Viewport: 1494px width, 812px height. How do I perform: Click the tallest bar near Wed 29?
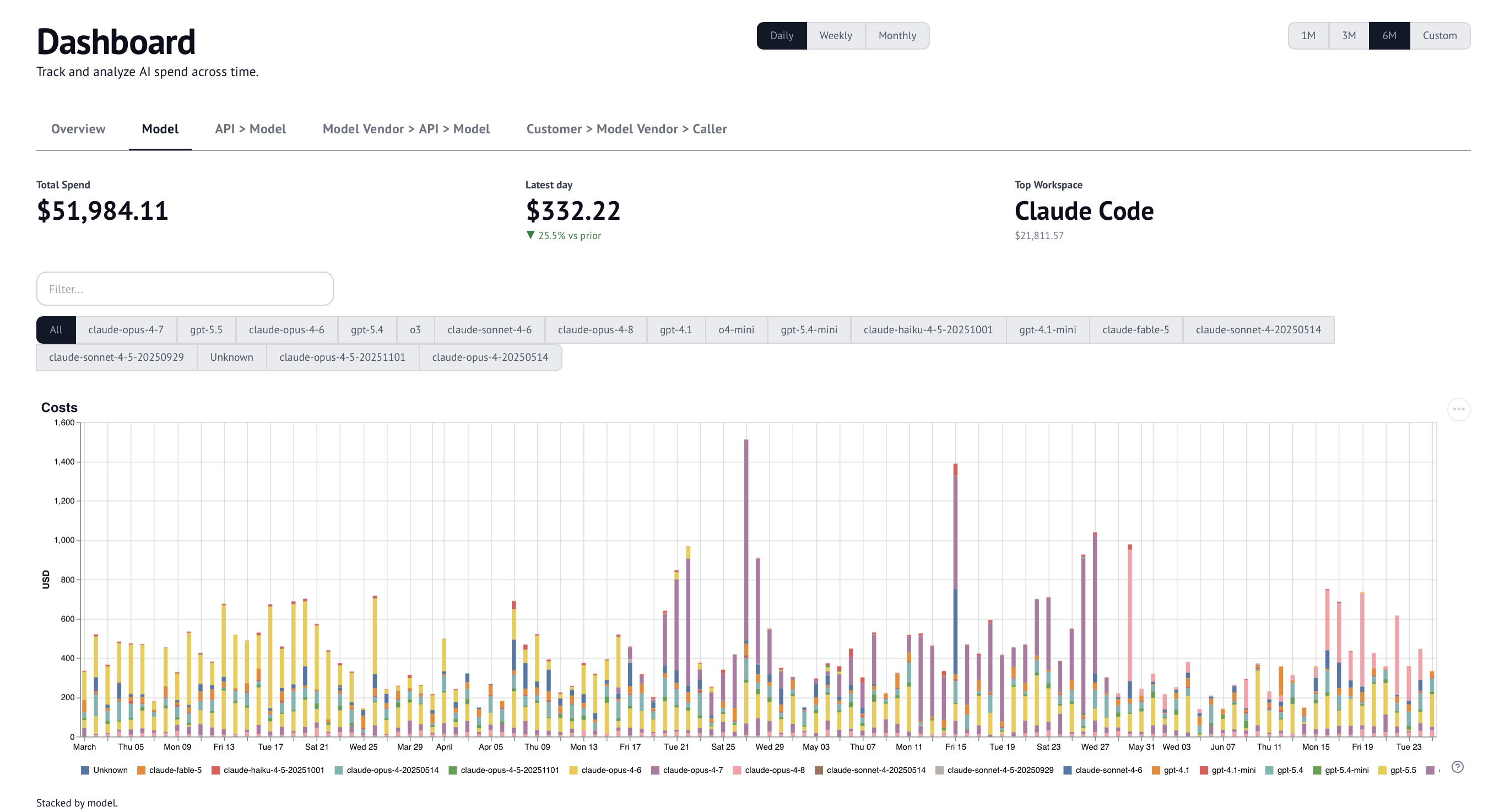point(746,588)
